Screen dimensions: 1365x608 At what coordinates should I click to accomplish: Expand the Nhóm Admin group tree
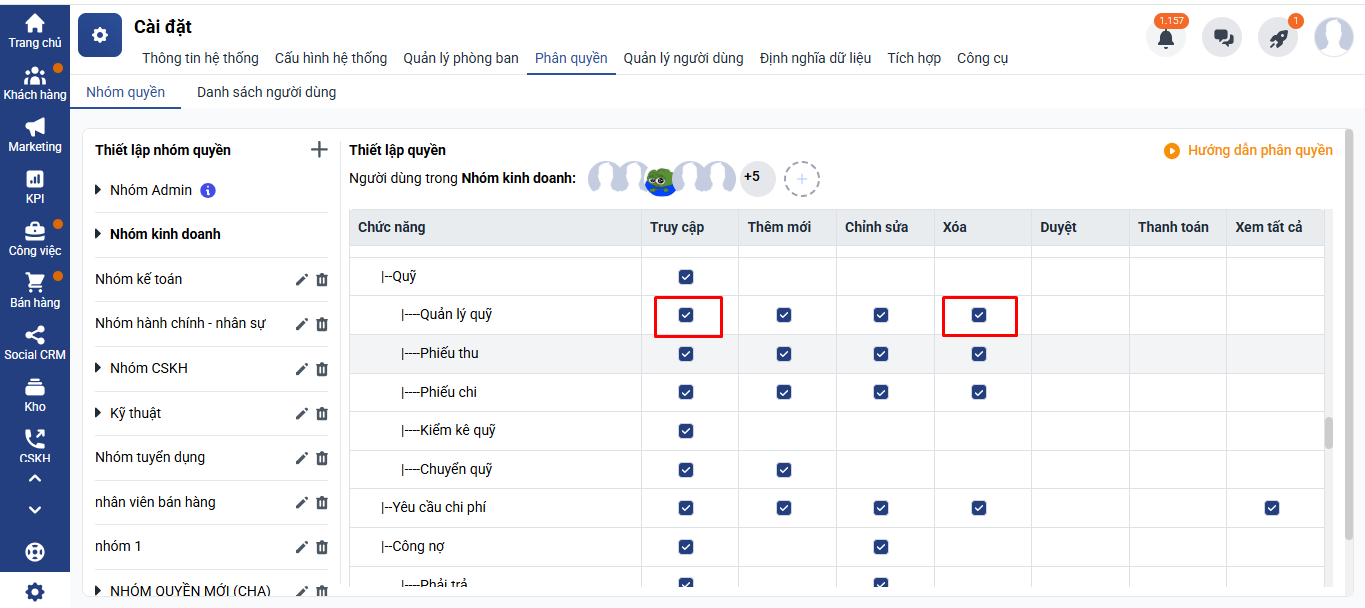99,190
